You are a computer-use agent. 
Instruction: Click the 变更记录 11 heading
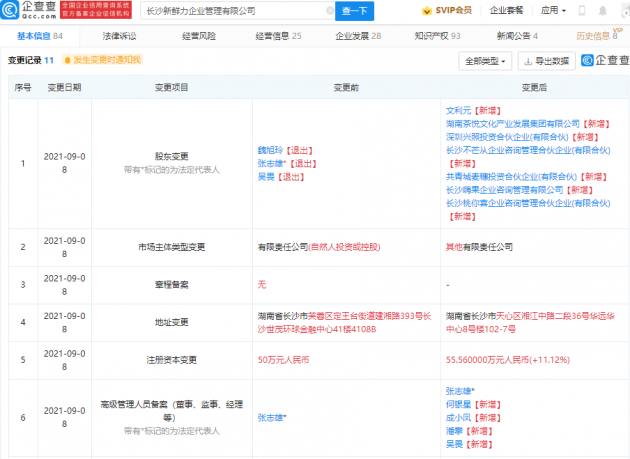(31, 60)
